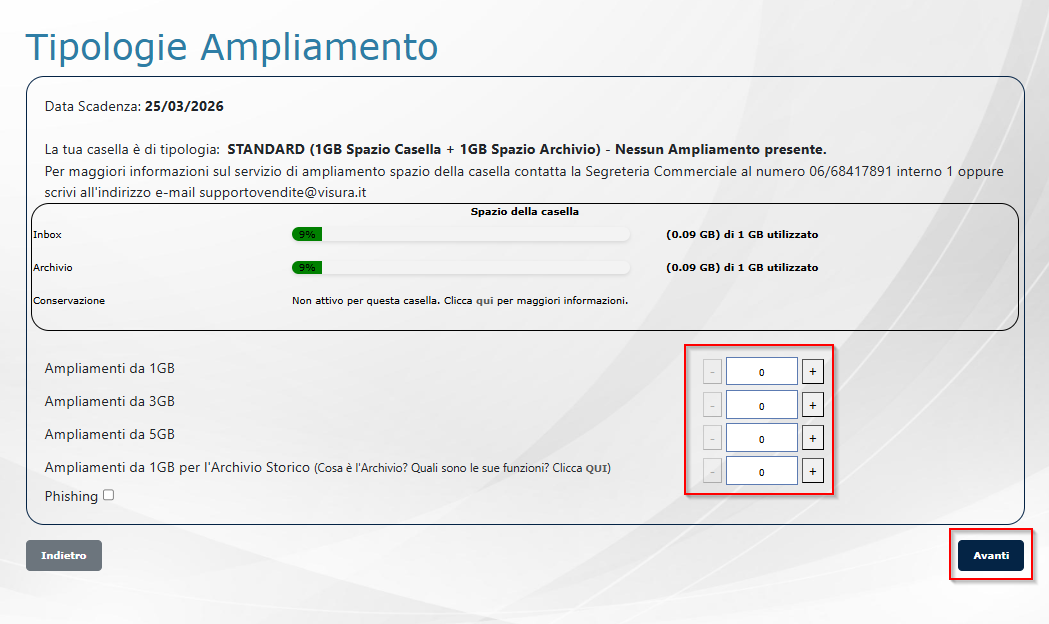Image resolution: width=1049 pixels, height=624 pixels.
Task: Decrease the 1GB expansion quantity with minus
Action: [x=712, y=372]
